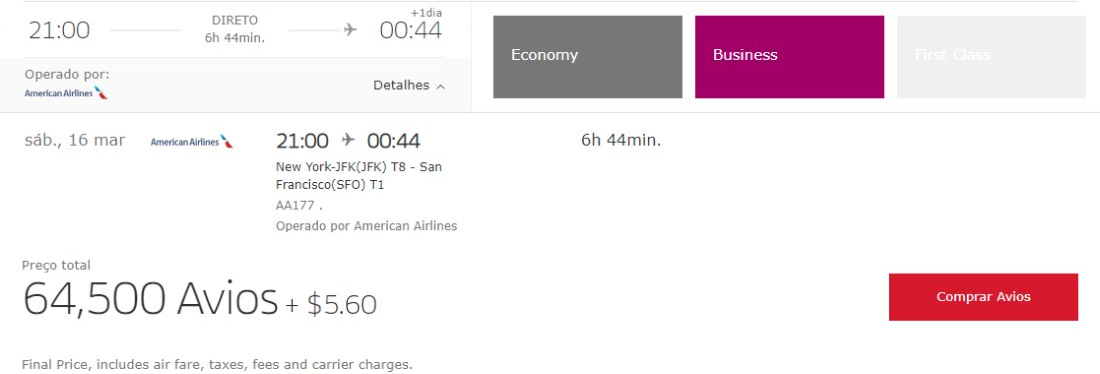The height and width of the screenshot is (374, 1100).
Task: Select the Business cabin tab
Action: (x=789, y=57)
